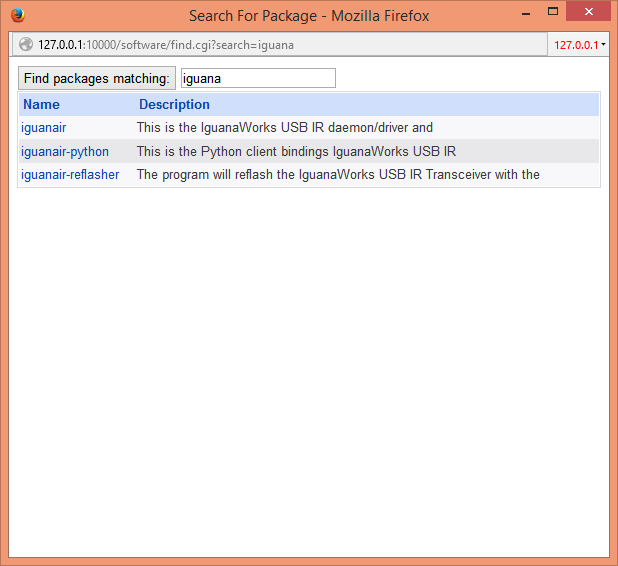Click the USB IR daemon/driver description text

click(x=285, y=128)
